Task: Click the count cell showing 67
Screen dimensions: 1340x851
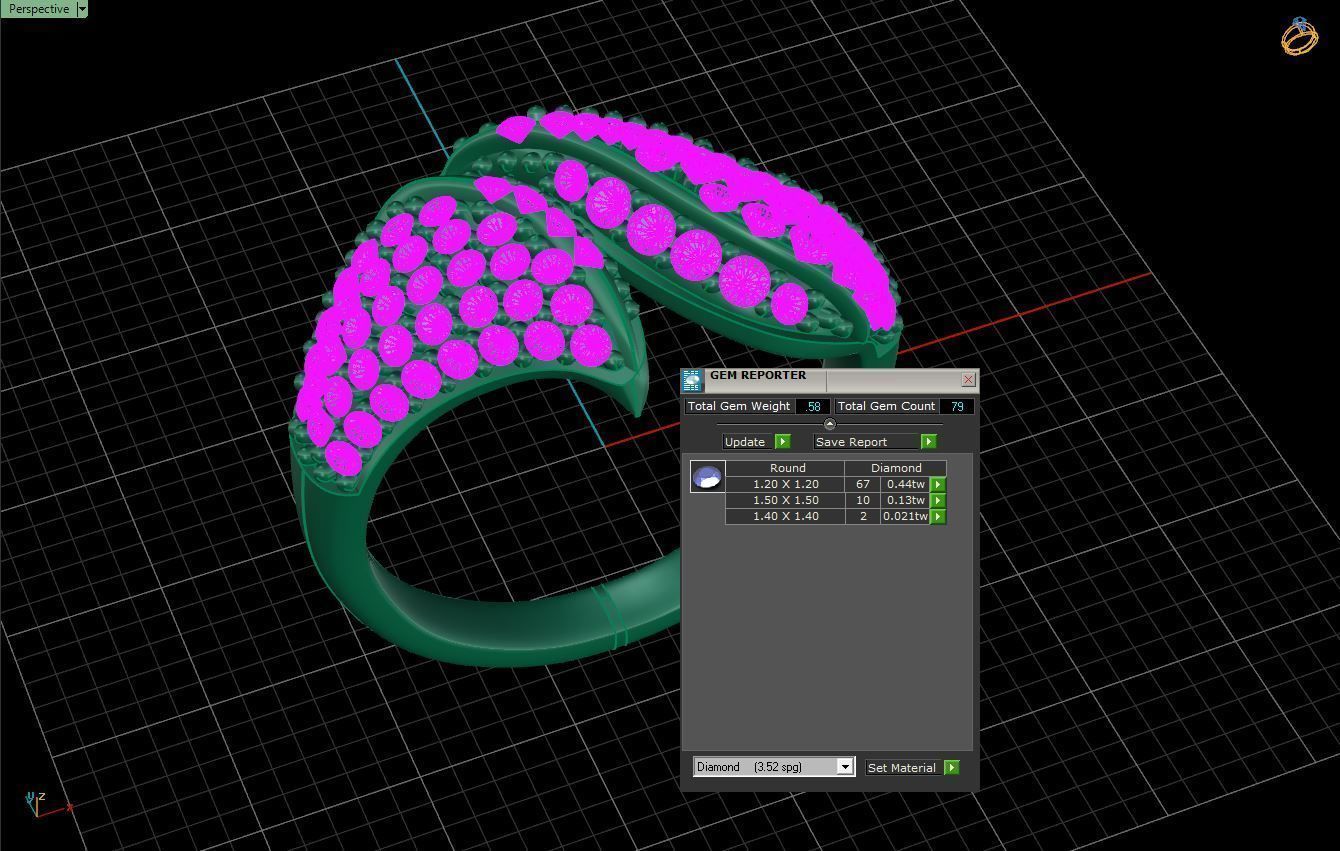Action: coord(863,484)
